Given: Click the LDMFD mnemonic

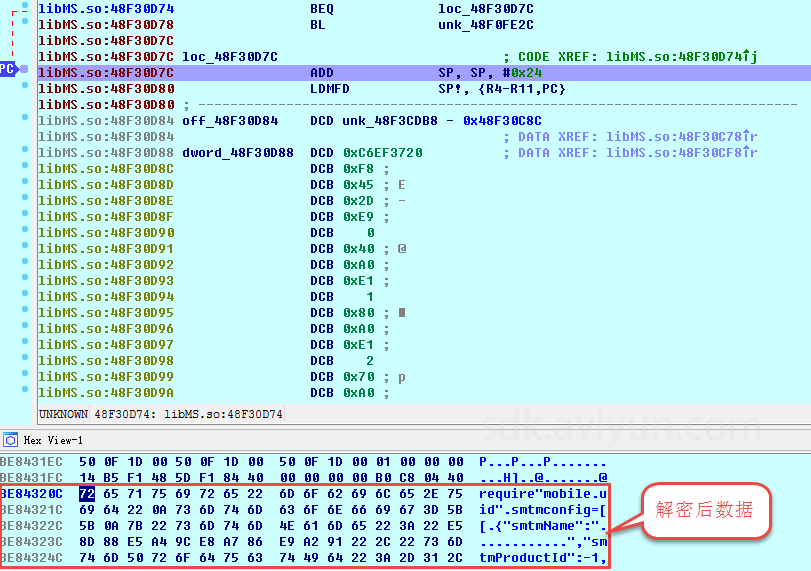Looking at the screenshot, I should click(330, 89).
